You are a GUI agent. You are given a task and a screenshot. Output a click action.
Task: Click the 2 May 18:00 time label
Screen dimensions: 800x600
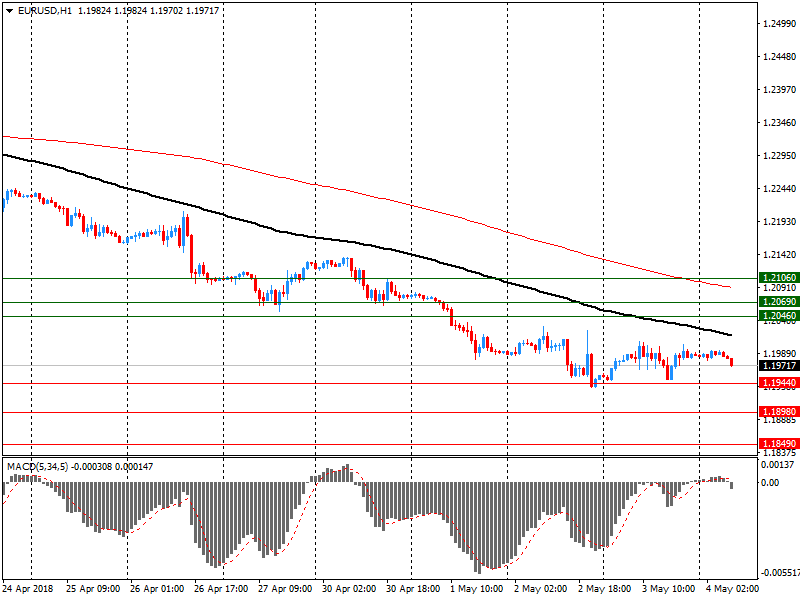(605, 589)
